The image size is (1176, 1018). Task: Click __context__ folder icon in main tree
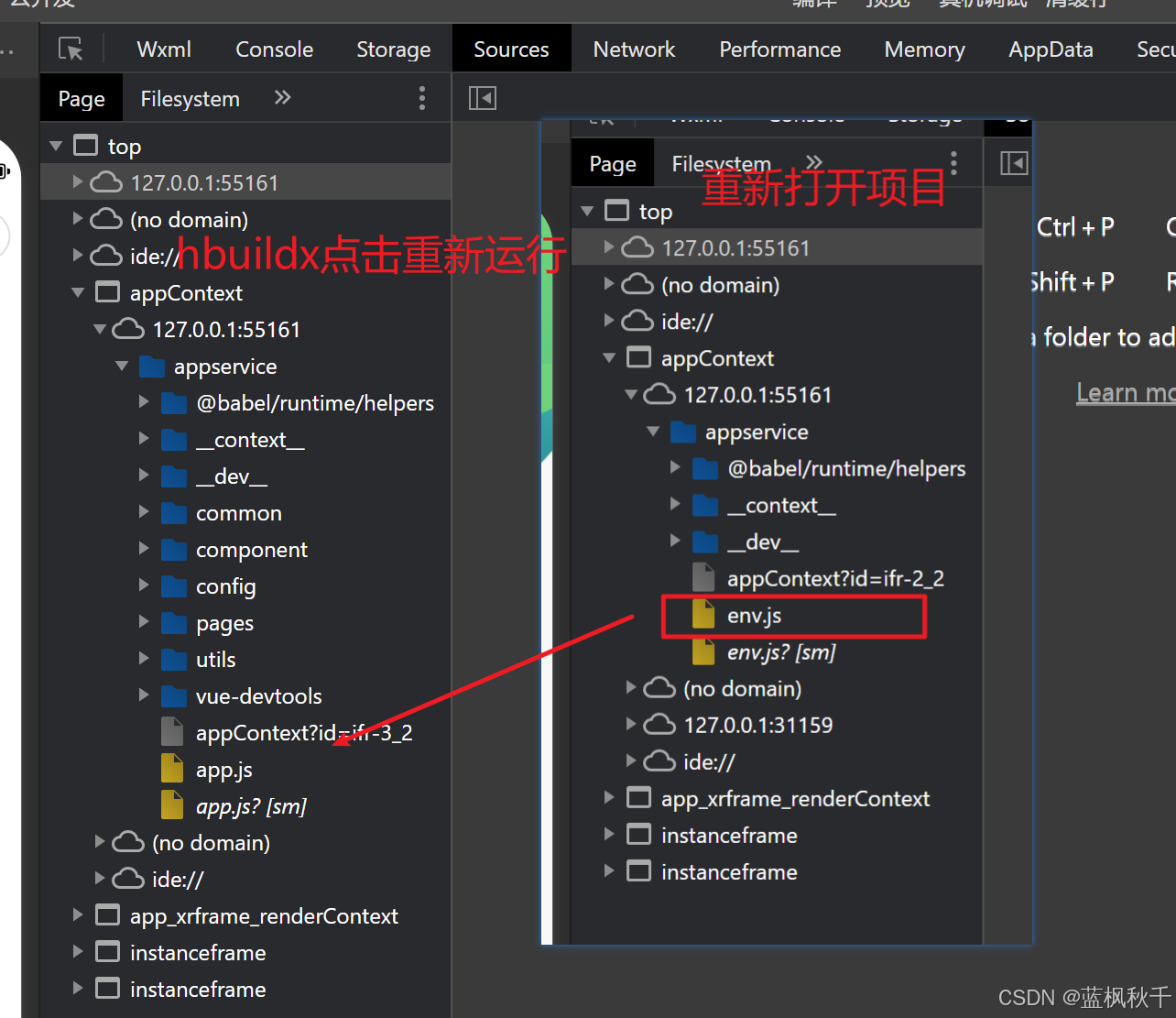click(x=173, y=440)
